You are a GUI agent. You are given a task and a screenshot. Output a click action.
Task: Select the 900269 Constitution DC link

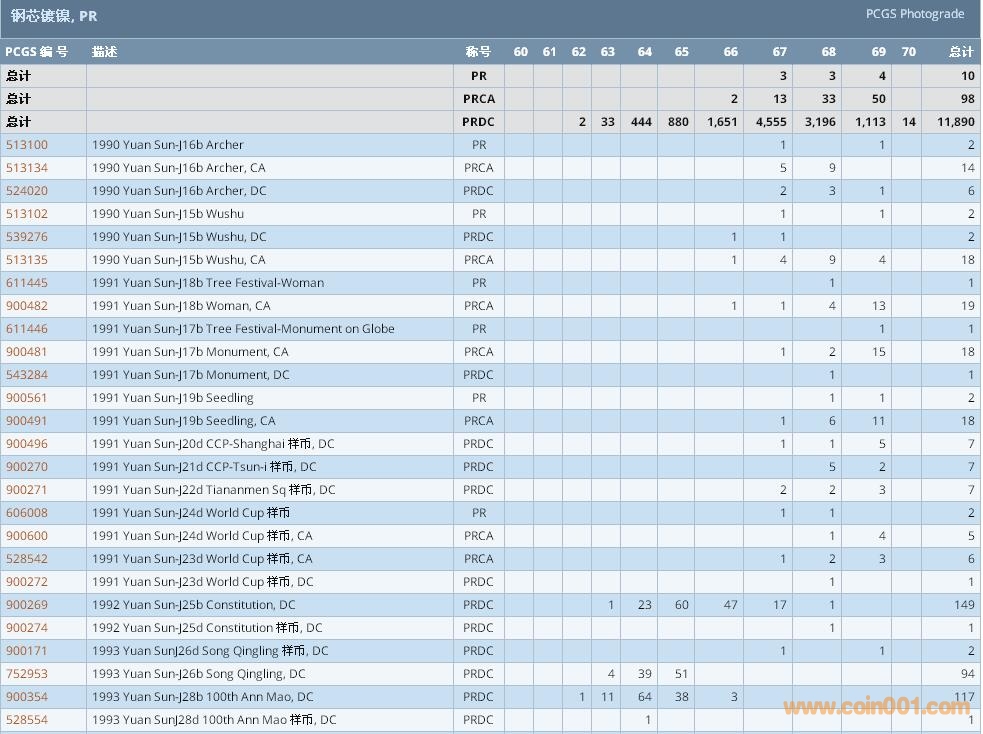pyautogui.click(x=27, y=605)
